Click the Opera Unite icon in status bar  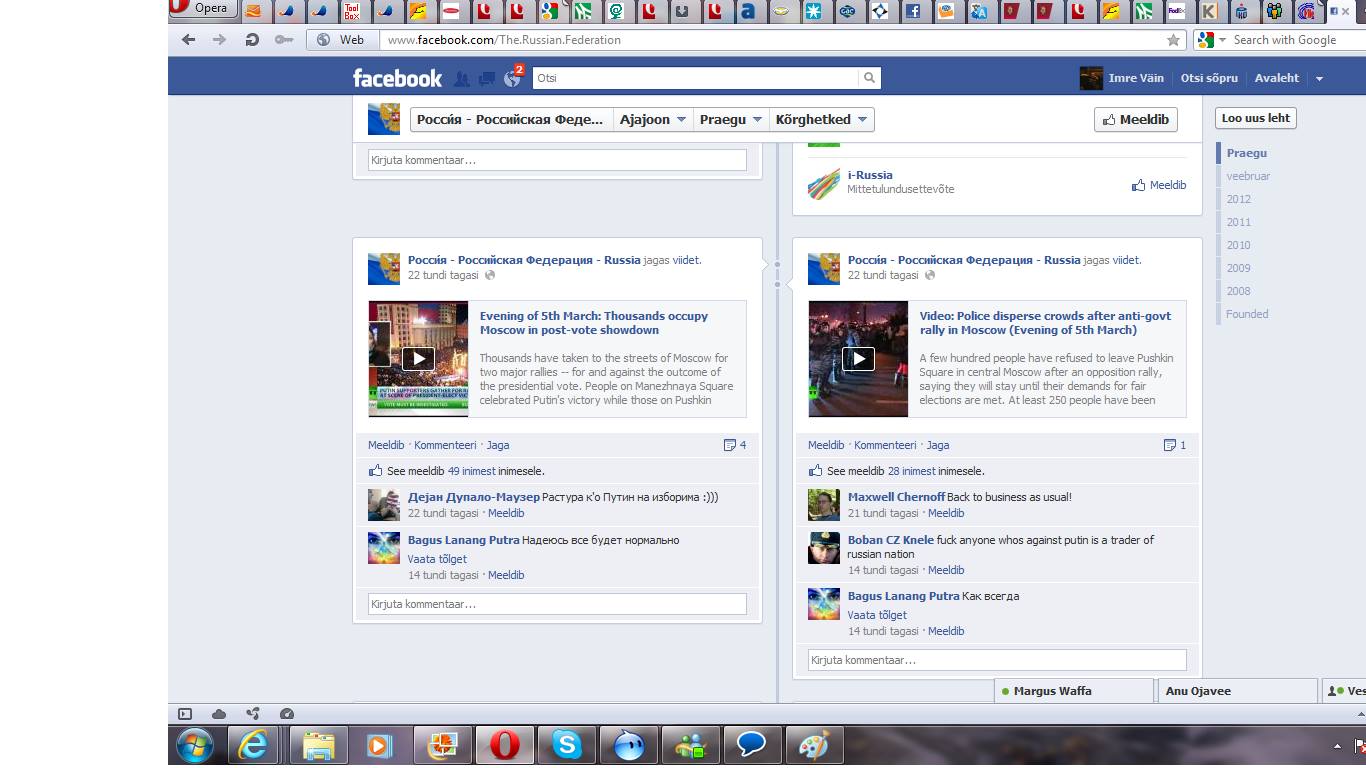pos(253,714)
